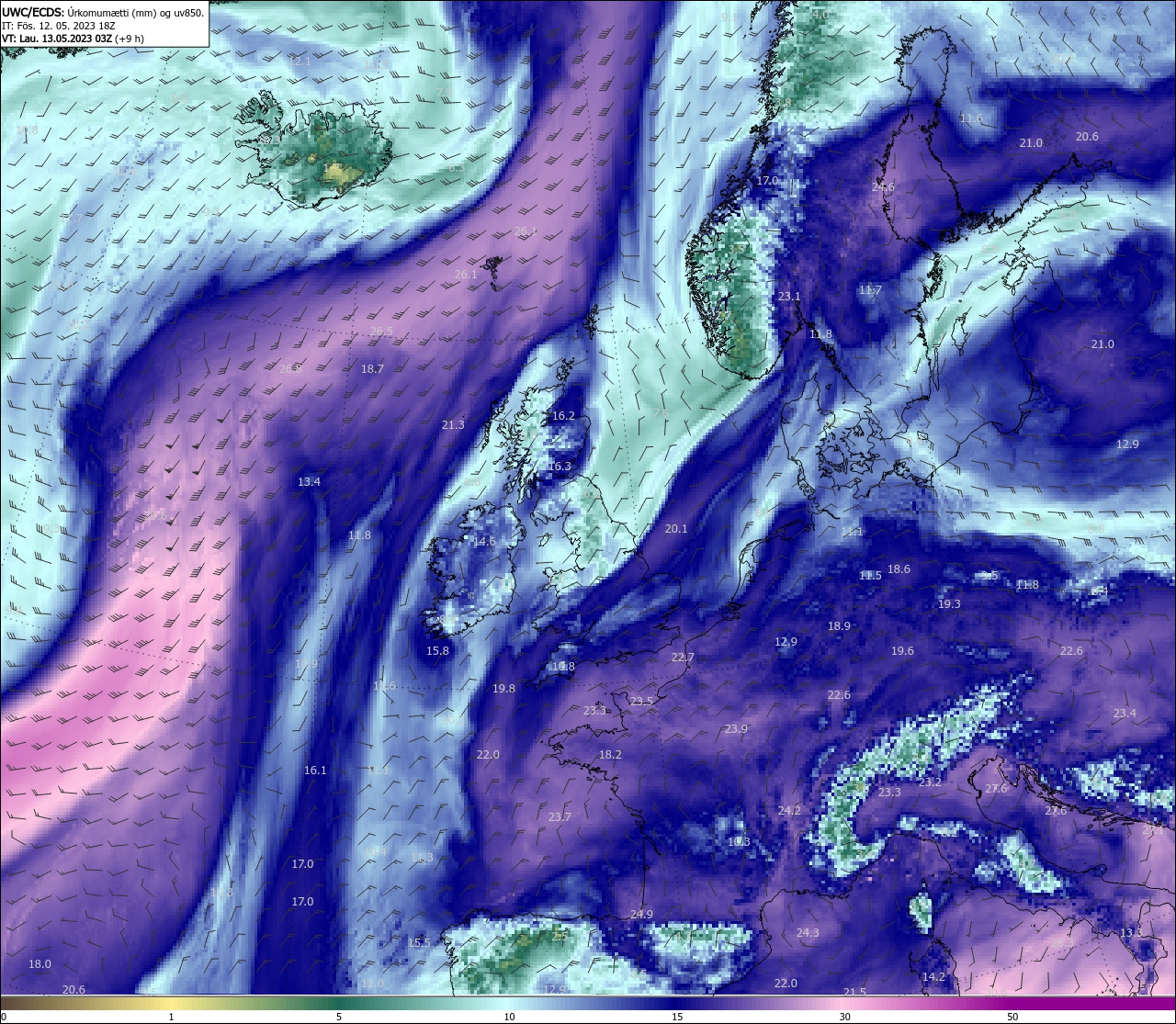The width and height of the screenshot is (1176, 1024).
Task: Click the 14.2 value near Sardinia
Action: click(933, 977)
